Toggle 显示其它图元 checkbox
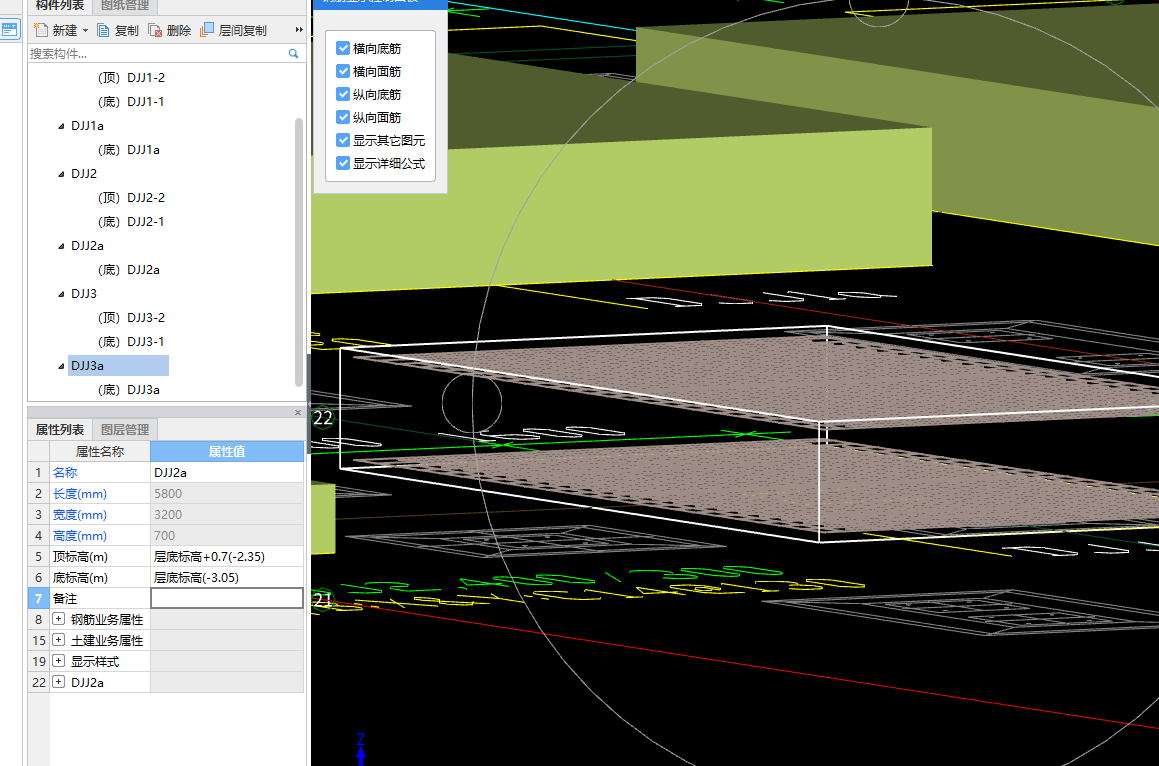1159x766 pixels. [343, 140]
